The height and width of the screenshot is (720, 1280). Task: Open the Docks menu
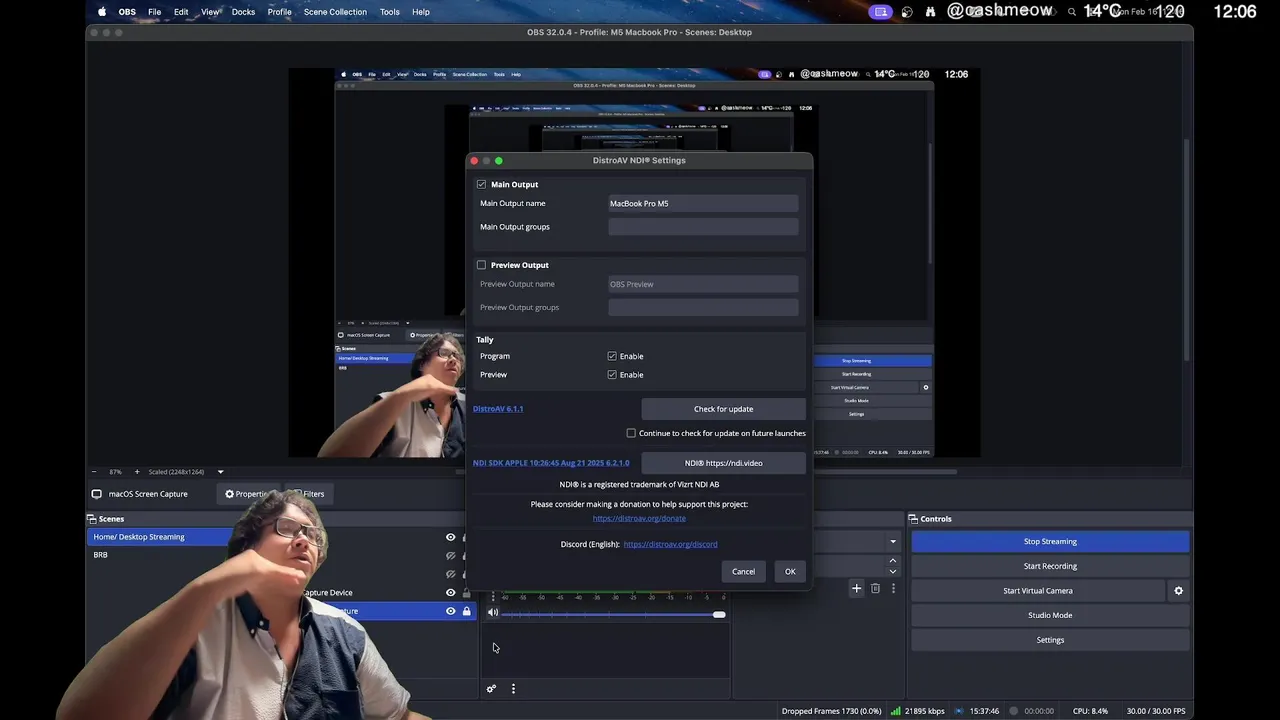[243, 12]
